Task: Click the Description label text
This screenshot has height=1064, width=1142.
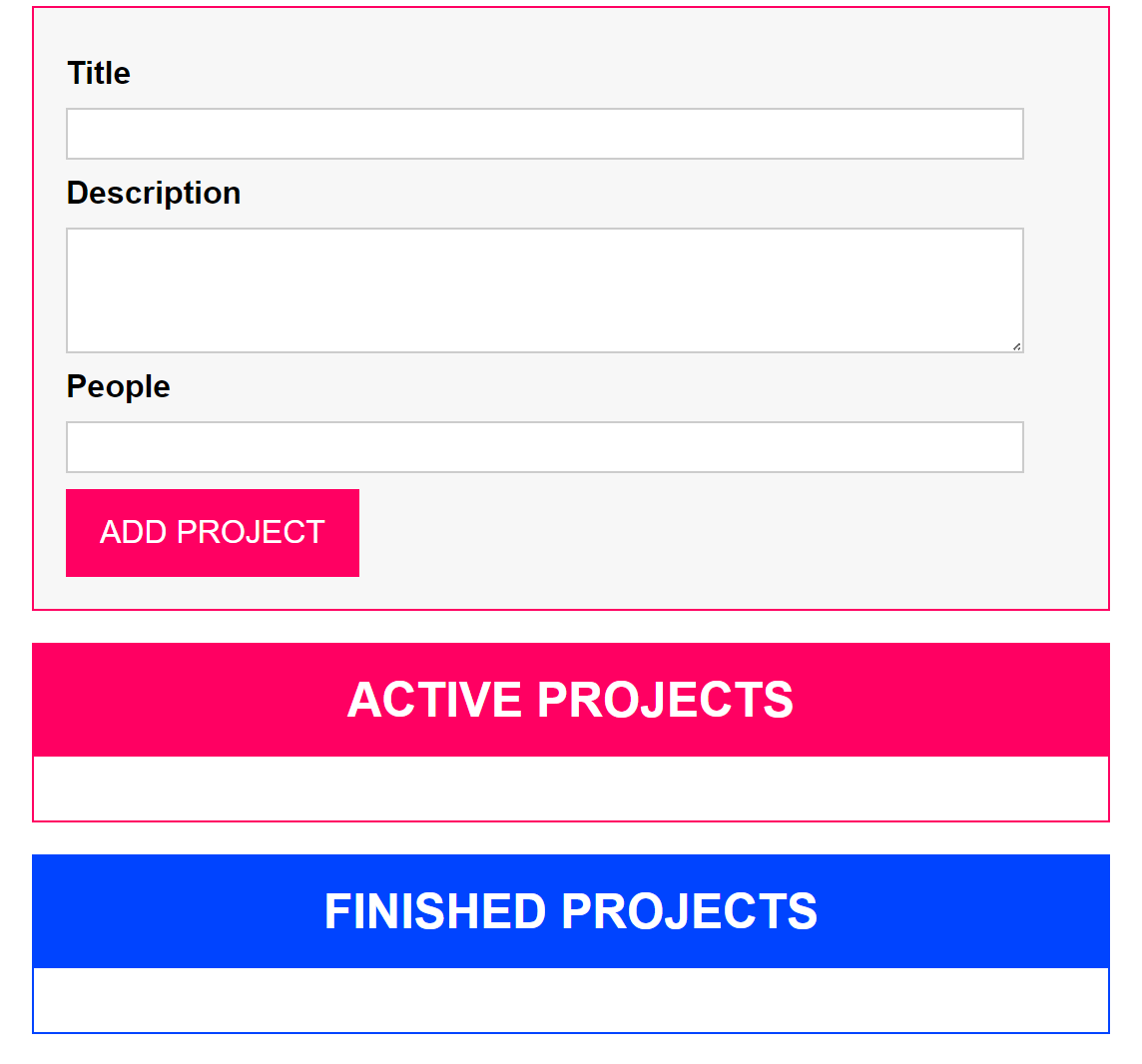Action: tap(154, 193)
